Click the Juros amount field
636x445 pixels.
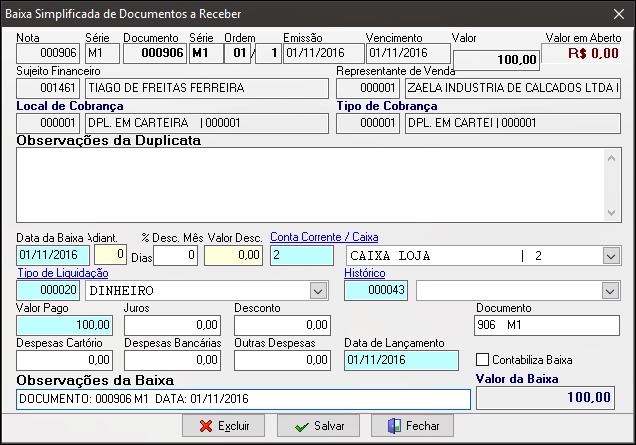pos(172,325)
